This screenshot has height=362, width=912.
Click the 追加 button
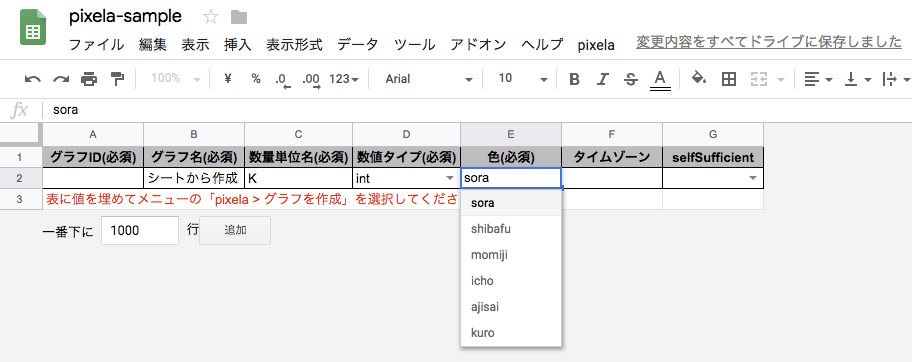click(235, 230)
